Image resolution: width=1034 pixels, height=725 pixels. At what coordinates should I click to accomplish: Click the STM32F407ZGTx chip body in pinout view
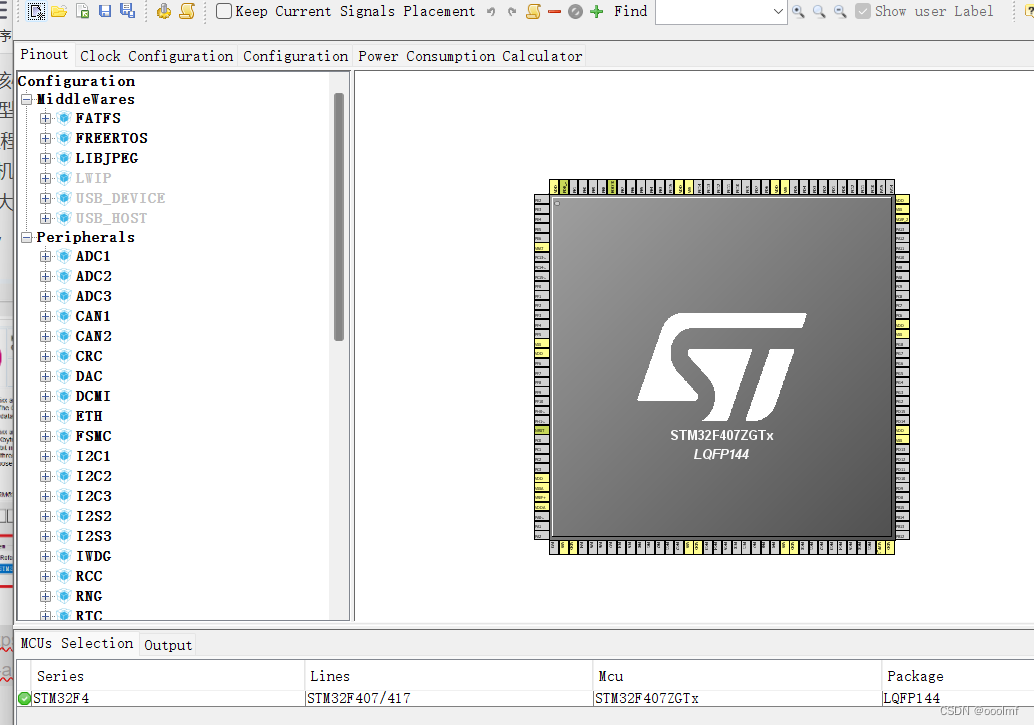(x=722, y=367)
